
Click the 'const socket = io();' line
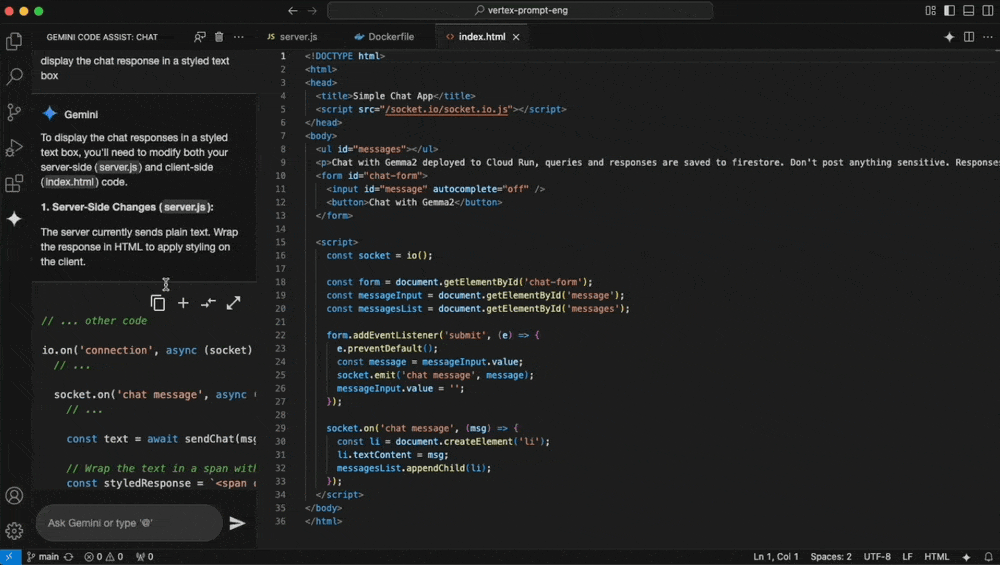pos(379,255)
